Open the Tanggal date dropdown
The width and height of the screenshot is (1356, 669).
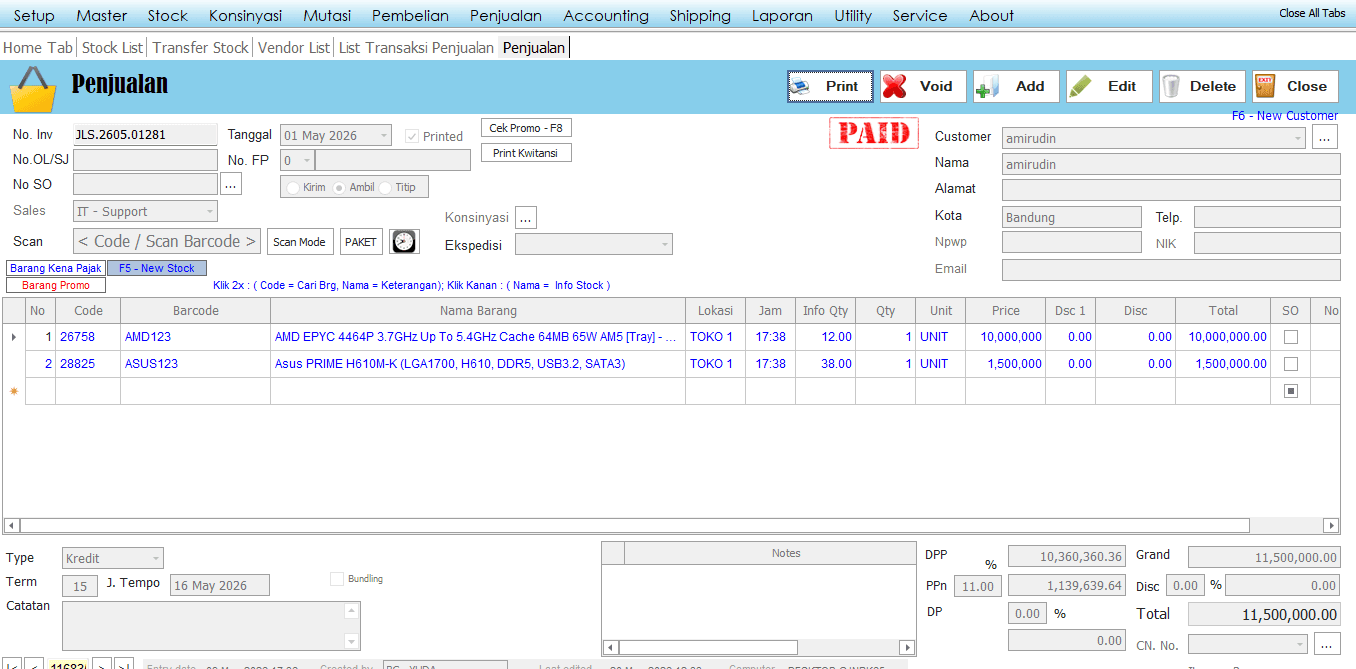click(x=385, y=135)
